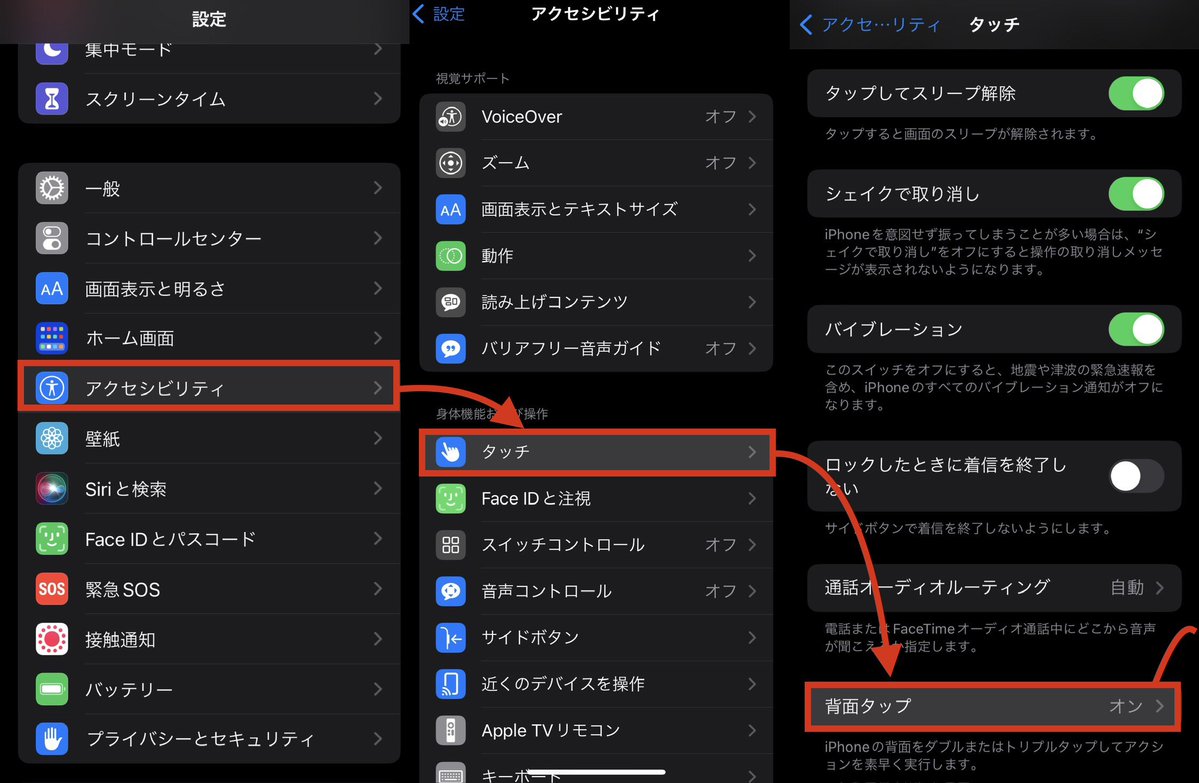Tap the スクリーンタイム hourglass icon
Viewport: 1199px width, 783px height.
51,98
